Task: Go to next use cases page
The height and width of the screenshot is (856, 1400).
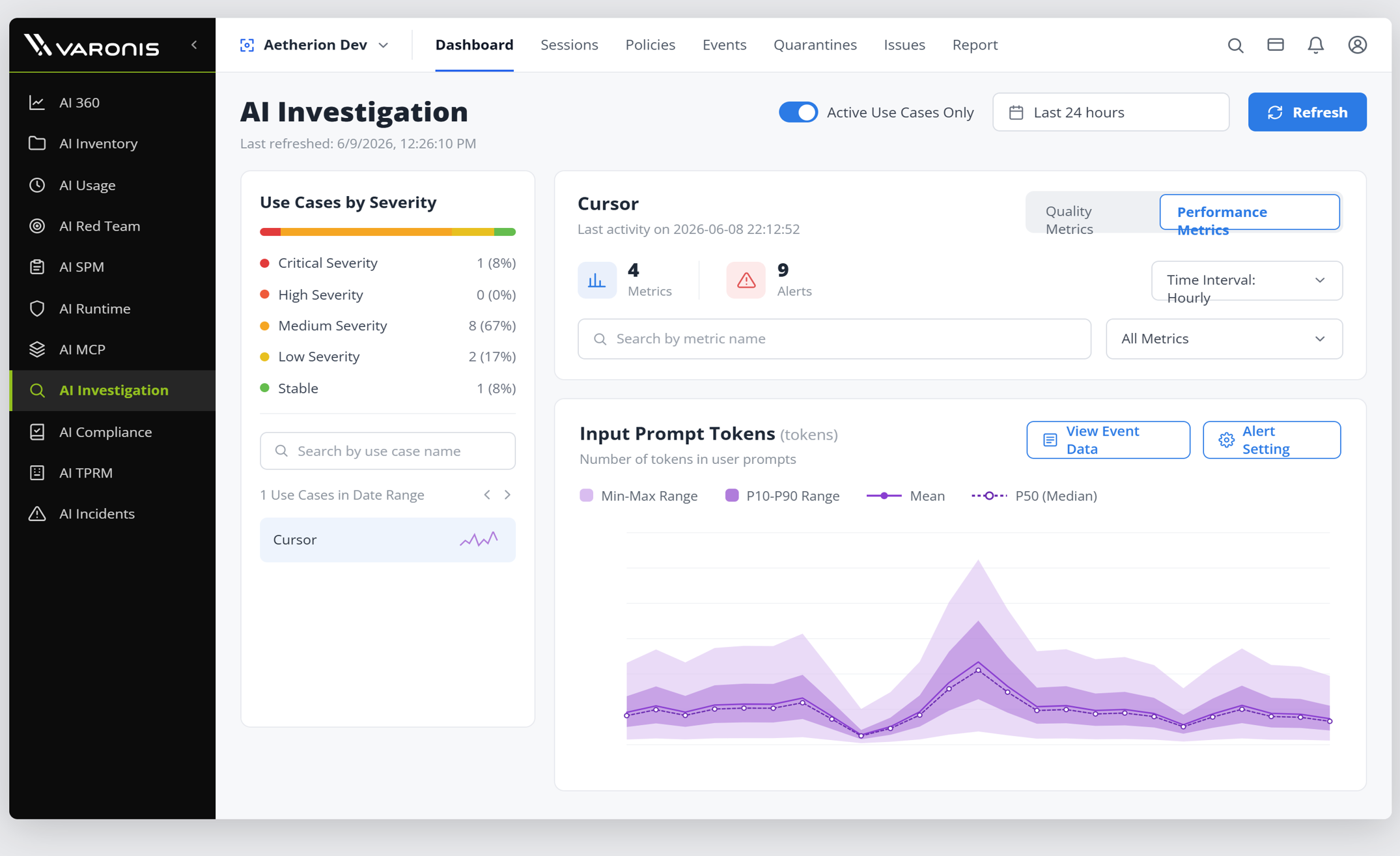Action: (x=507, y=495)
